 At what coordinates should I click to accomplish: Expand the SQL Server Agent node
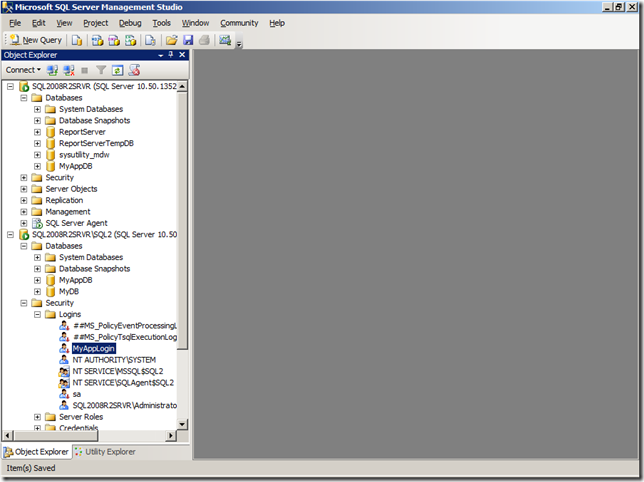pos(24,223)
